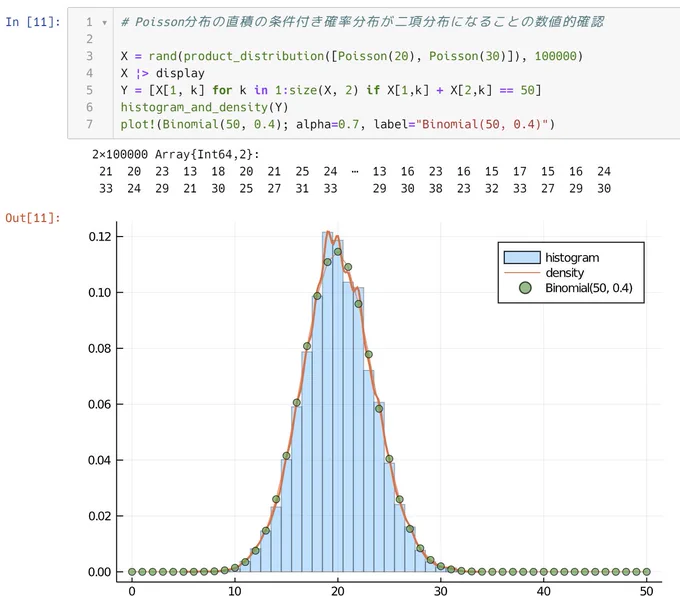Click line number 1 in gutter

click(89, 22)
